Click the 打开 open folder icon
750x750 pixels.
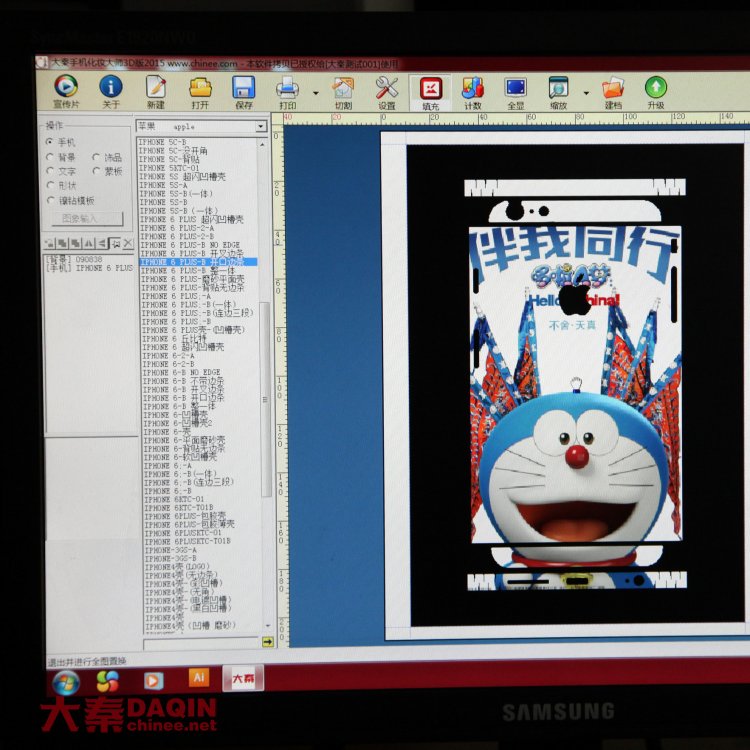[x=200, y=89]
